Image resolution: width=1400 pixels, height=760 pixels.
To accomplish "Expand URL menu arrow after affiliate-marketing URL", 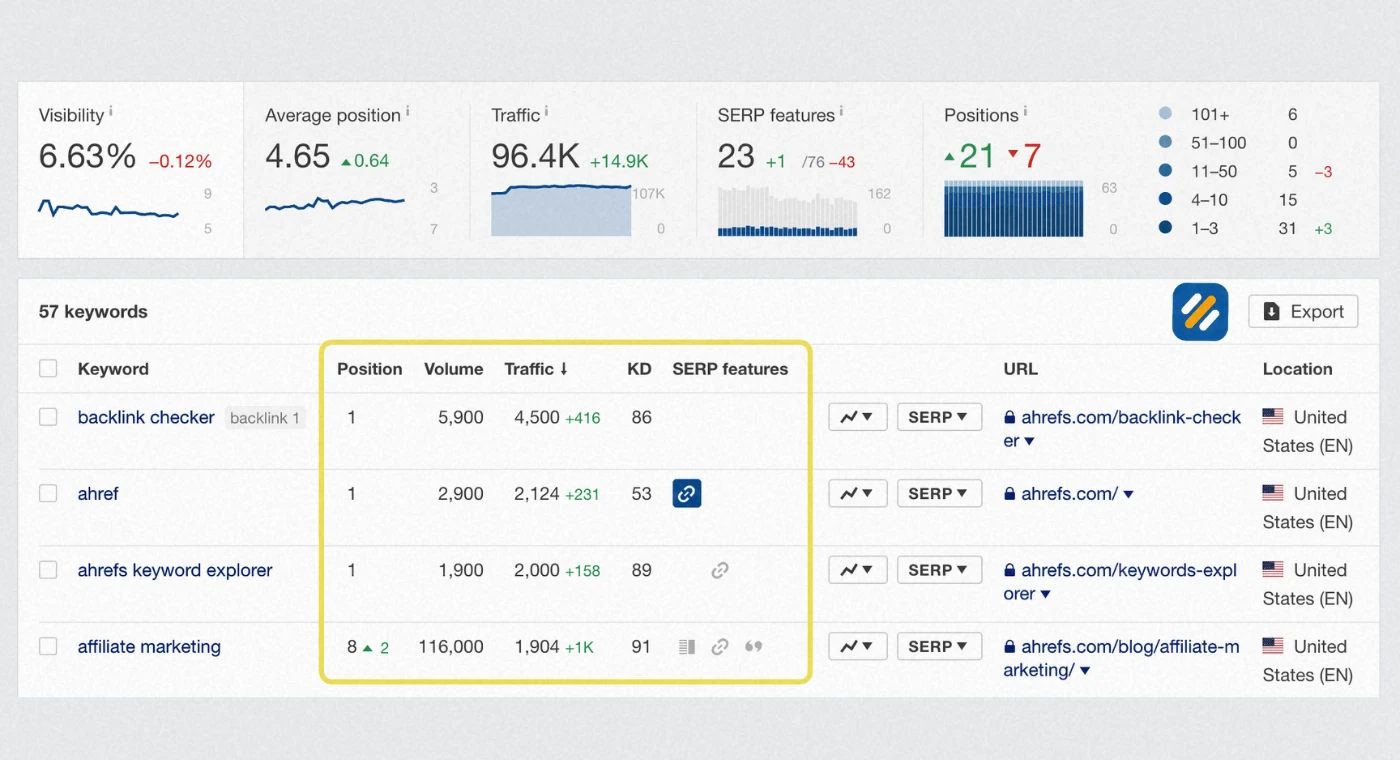I will pyautogui.click(x=1085, y=671).
